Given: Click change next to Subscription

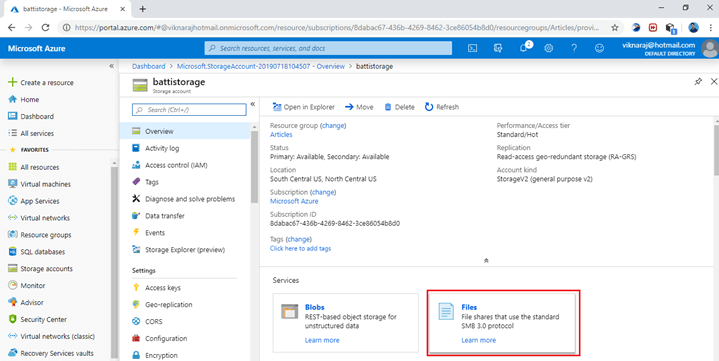Looking at the screenshot, I should [323, 192].
